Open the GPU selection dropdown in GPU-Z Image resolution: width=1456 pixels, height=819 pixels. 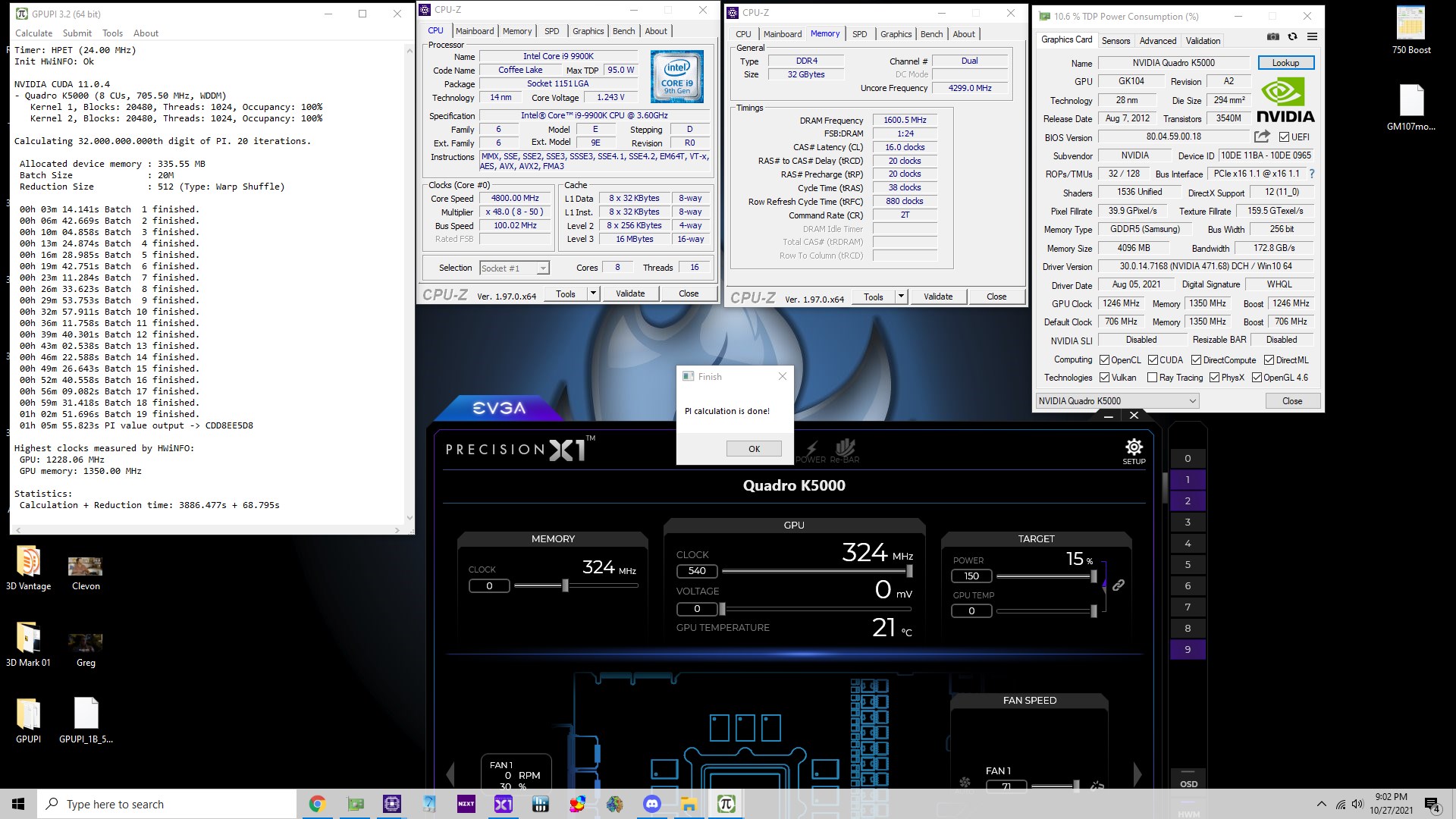point(1117,401)
